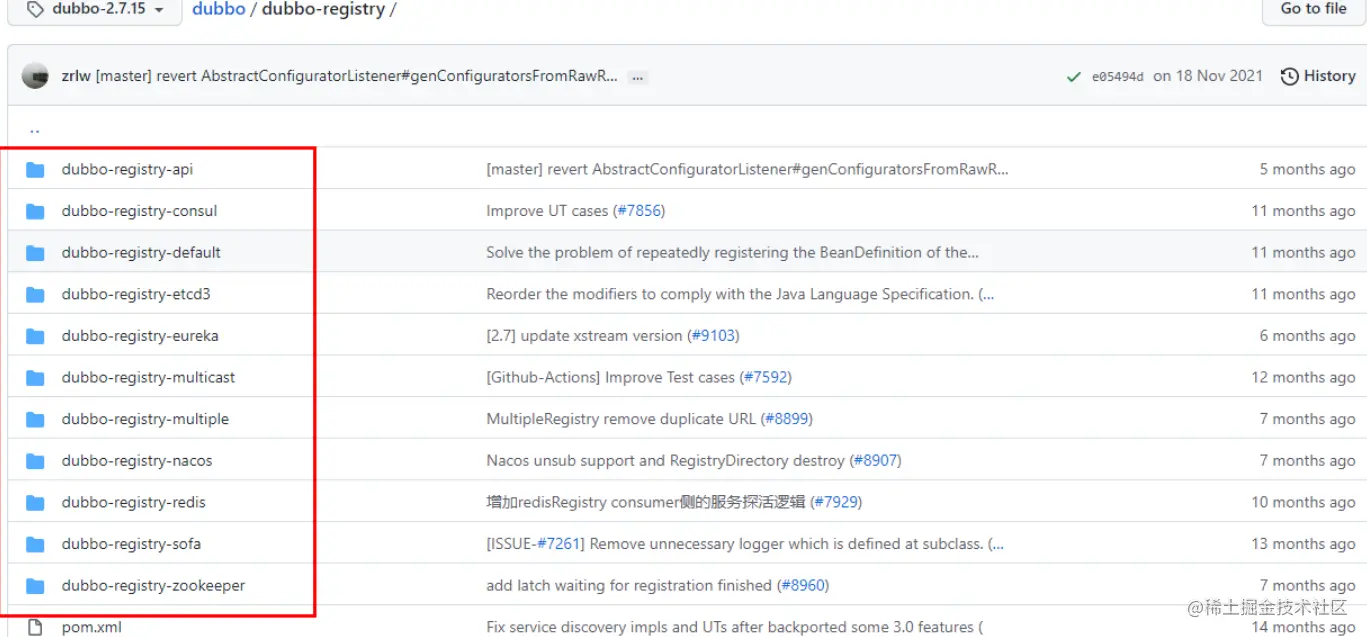The image size is (1367, 637).
Task: Click 'add latch waiting for registration' message
Action: (x=629, y=585)
